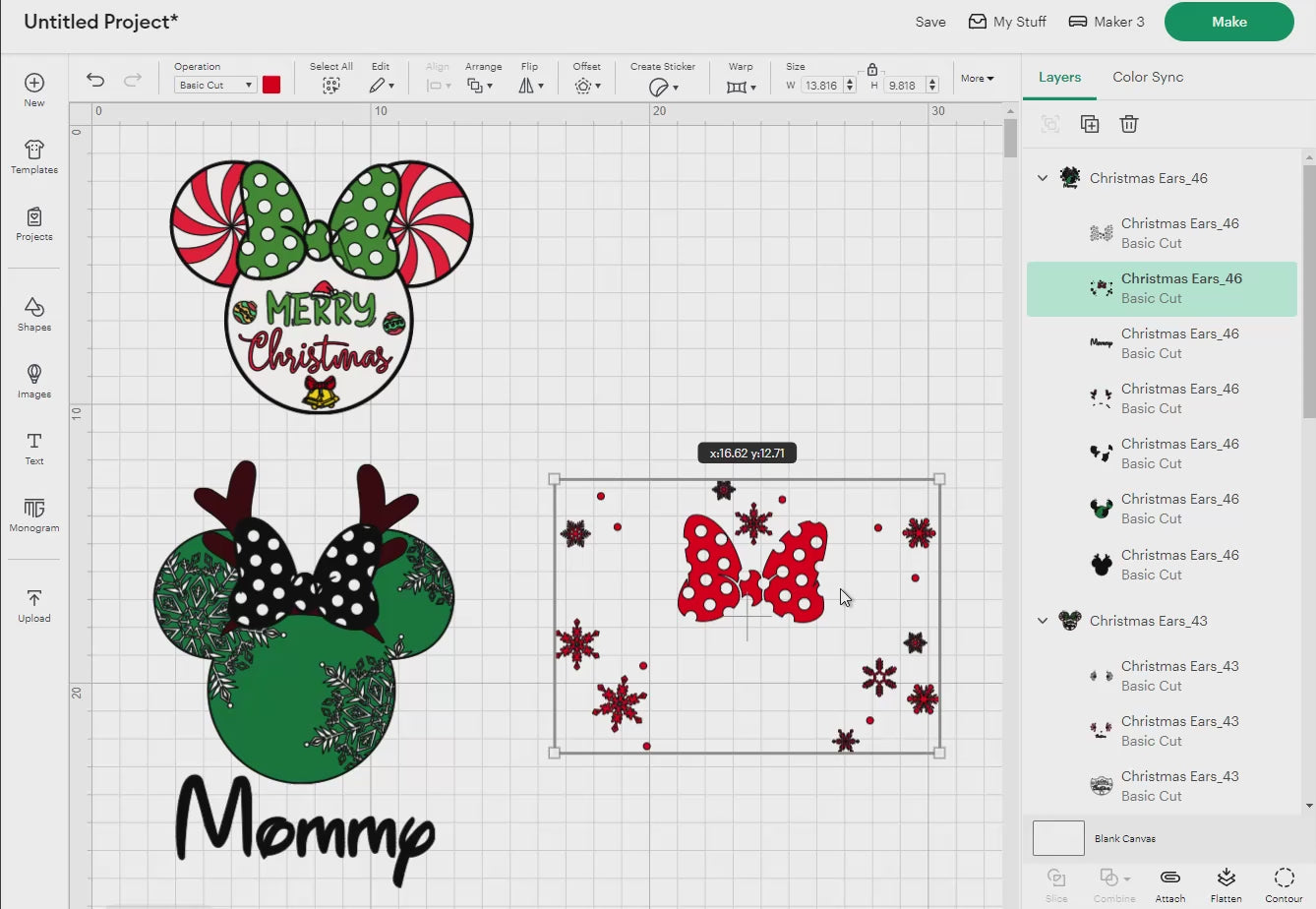Click the green Make button
Screen dimensions: 1316x909
pyautogui.click(x=1228, y=22)
